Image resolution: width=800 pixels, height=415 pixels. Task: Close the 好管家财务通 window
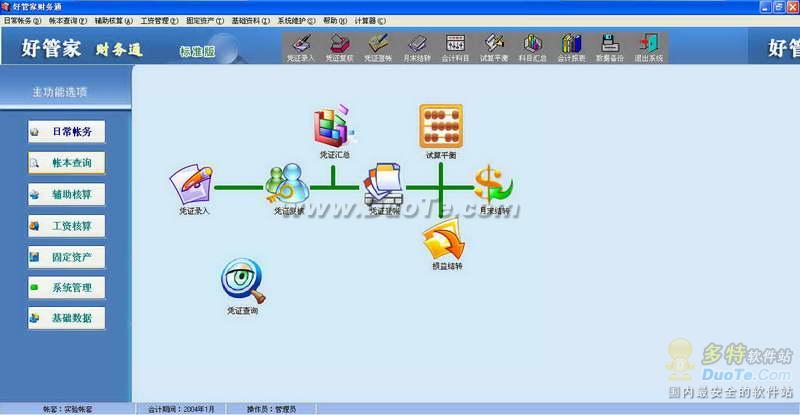pos(793,7)
